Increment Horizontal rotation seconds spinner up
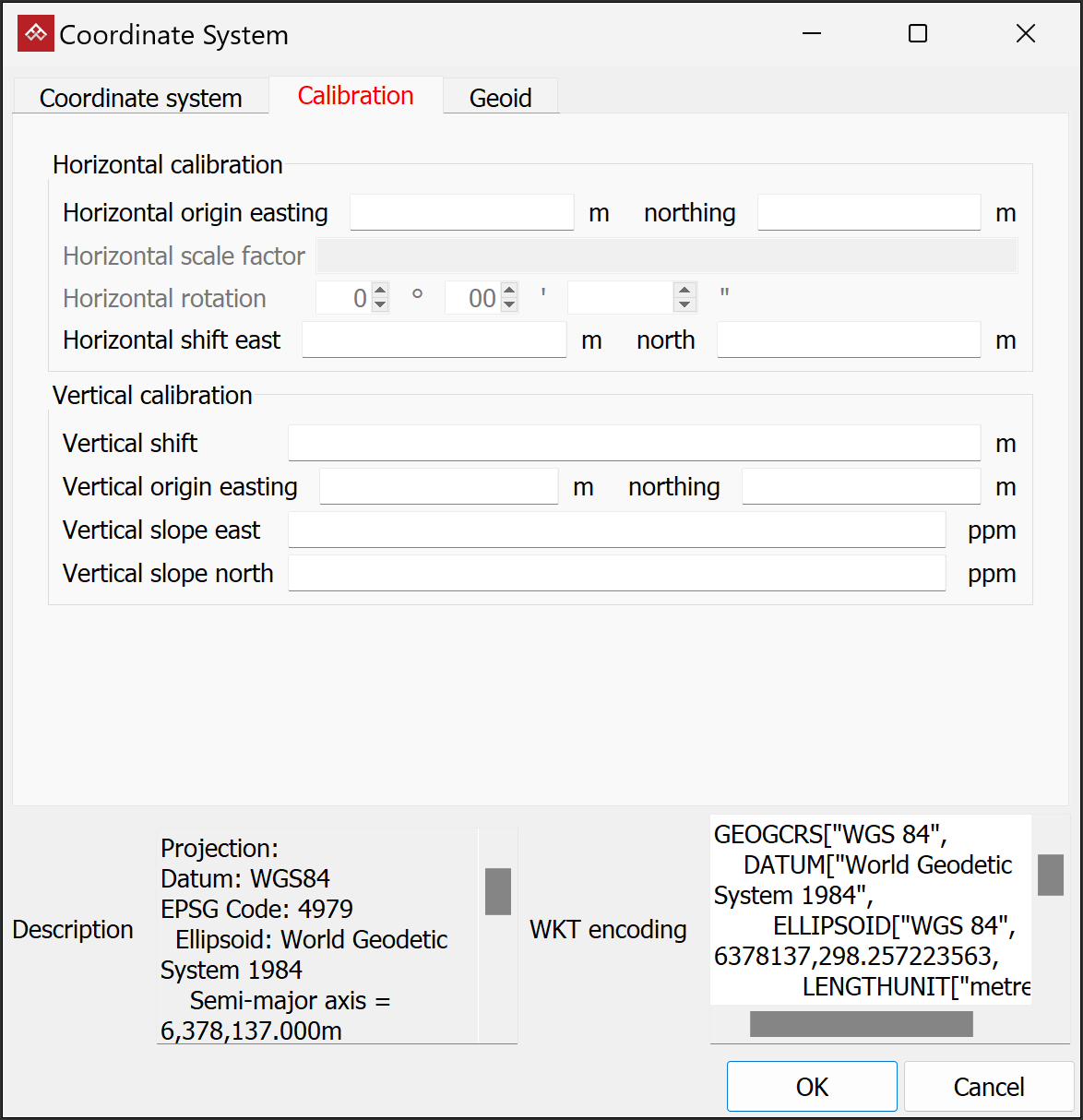 (684, 292)
